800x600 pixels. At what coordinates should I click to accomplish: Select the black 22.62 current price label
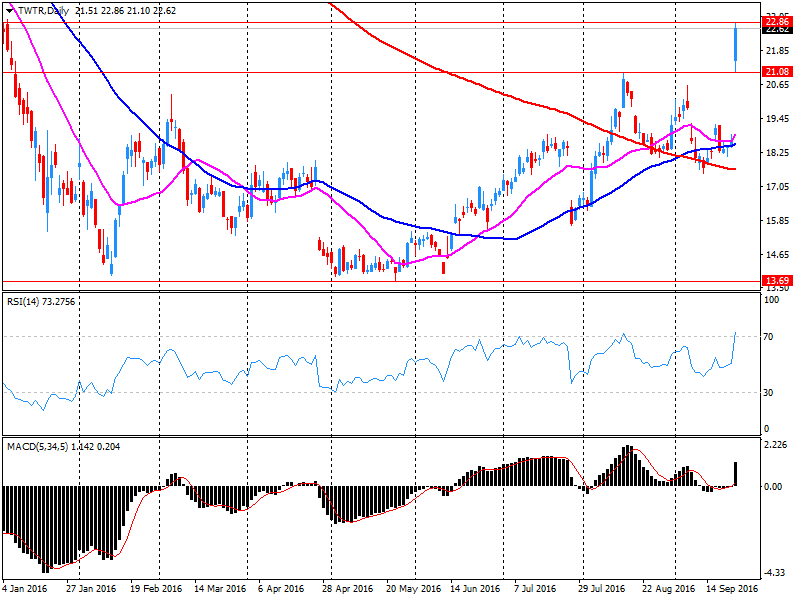(x=777, y=30)
